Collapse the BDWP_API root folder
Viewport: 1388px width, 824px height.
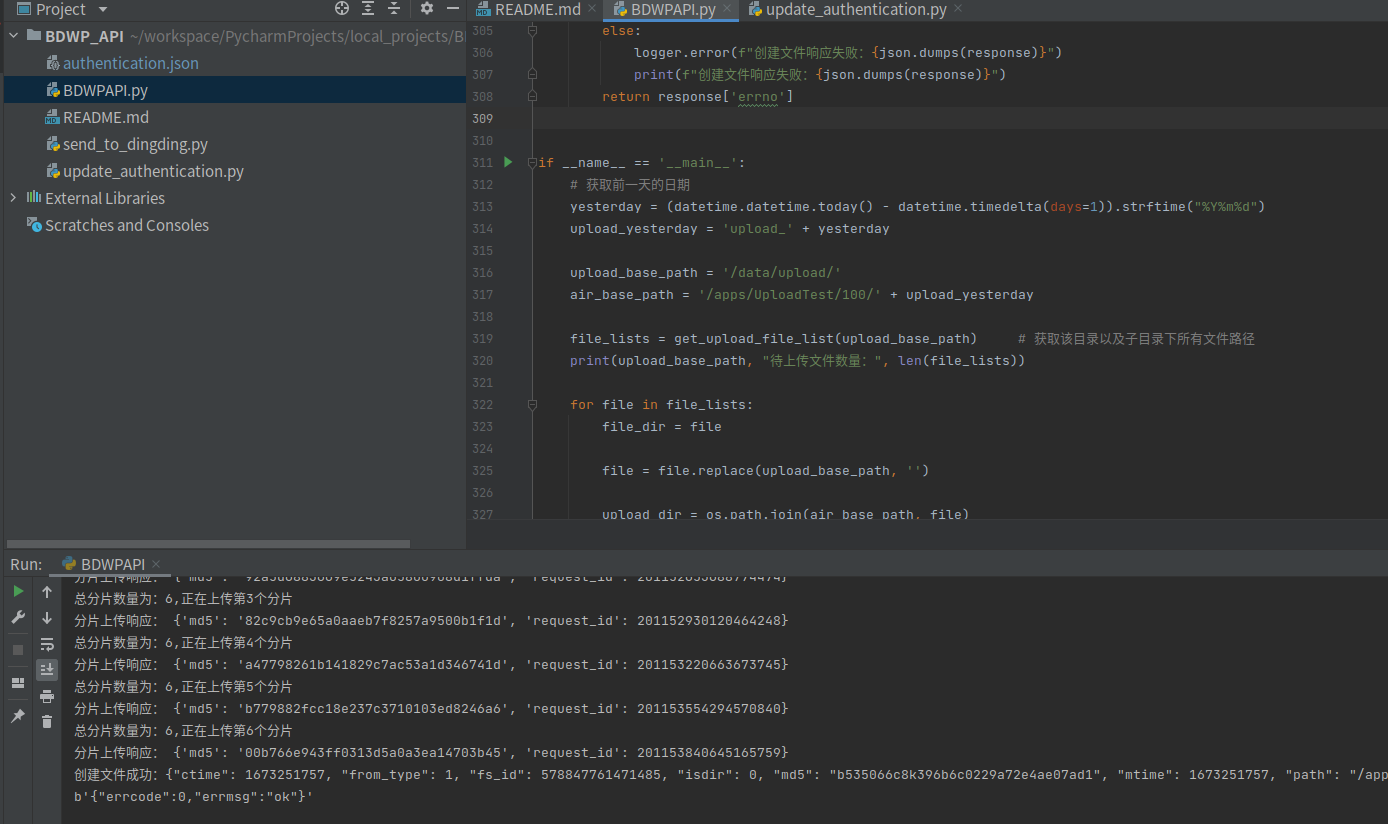point(13,36)
